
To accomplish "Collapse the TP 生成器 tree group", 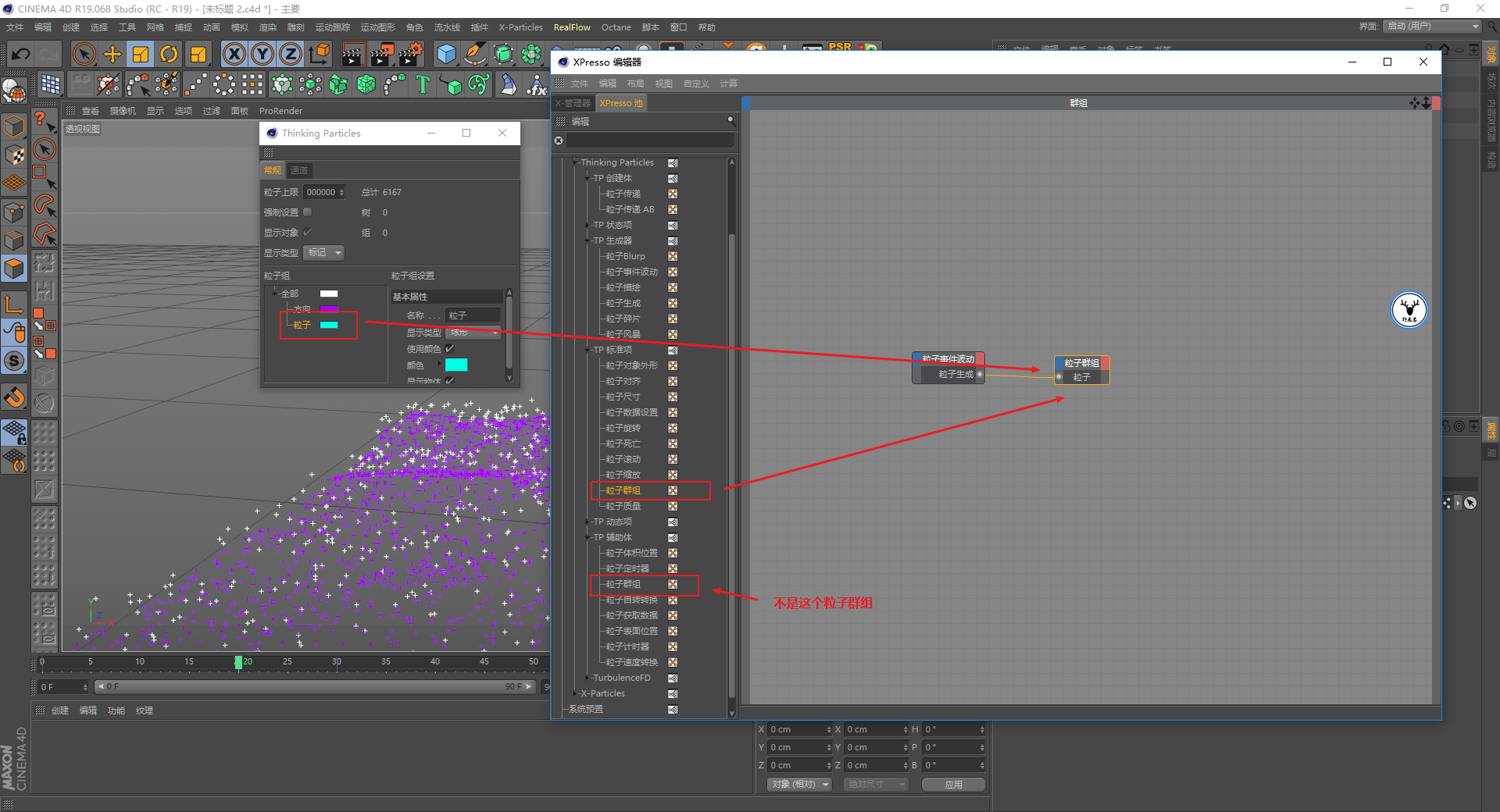I will click(x=587, y=240).
